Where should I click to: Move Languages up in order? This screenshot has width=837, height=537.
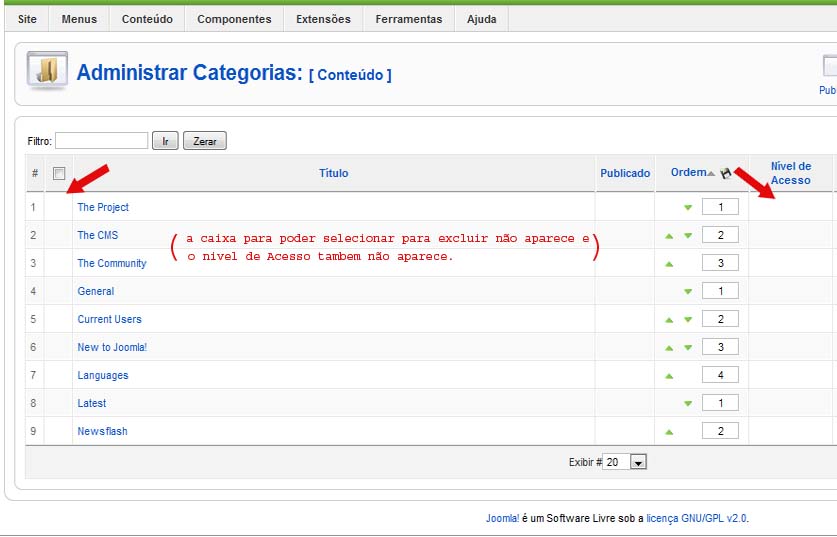(669, 376)
